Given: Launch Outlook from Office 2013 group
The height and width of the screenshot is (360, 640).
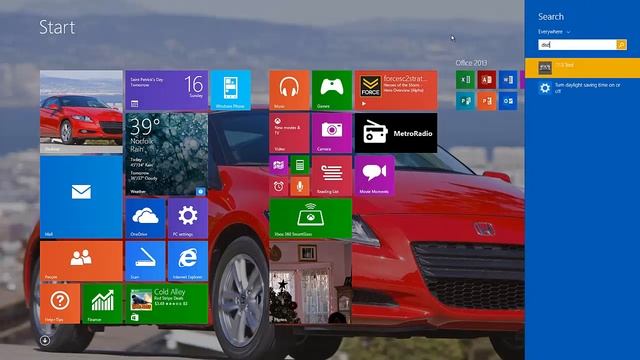Looking at the screenshot, I should 508,101.
